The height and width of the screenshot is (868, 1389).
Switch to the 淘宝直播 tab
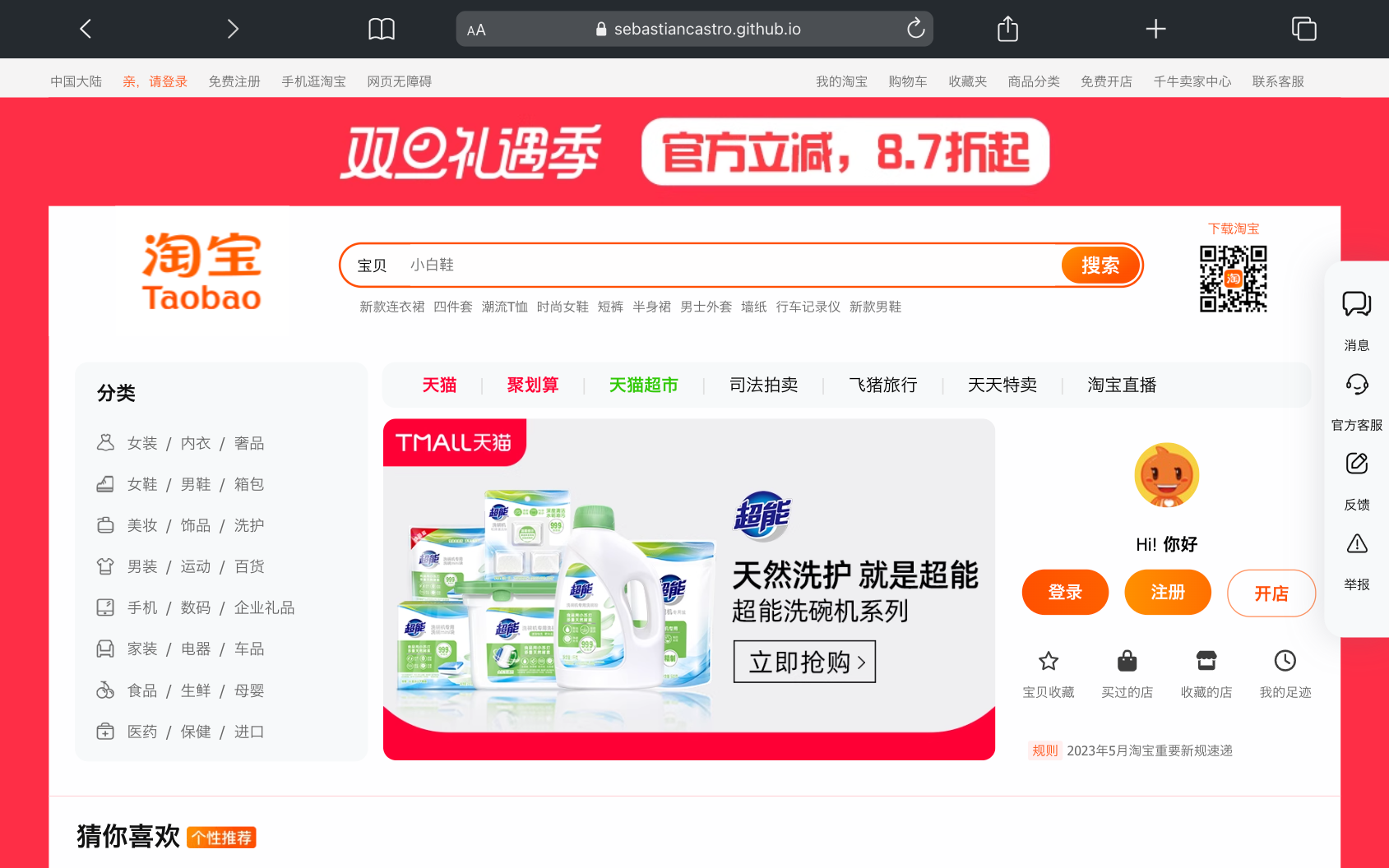[x=1122, y=385]
